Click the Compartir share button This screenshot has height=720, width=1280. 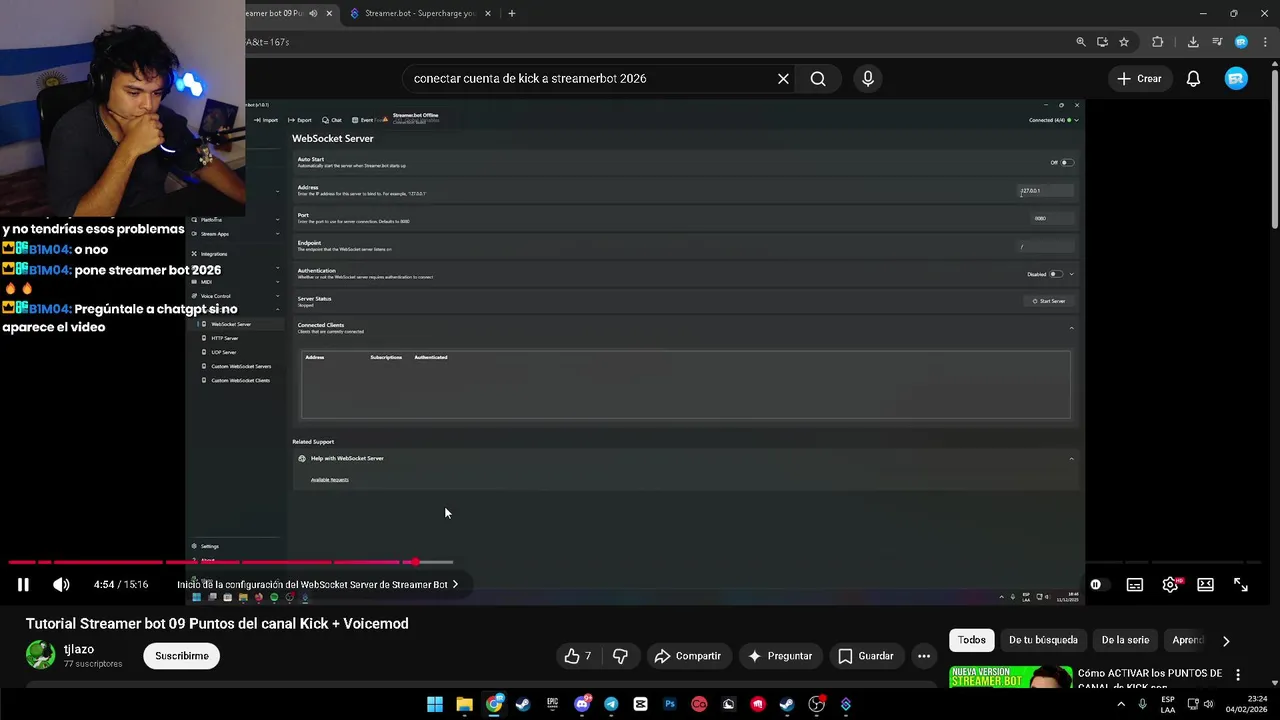(687, 656)
